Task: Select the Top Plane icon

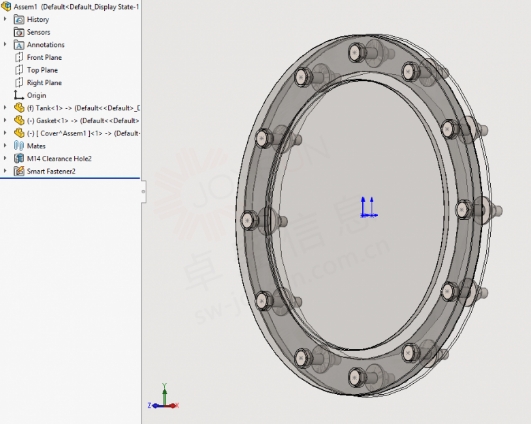Action: [x=19, y=70]
